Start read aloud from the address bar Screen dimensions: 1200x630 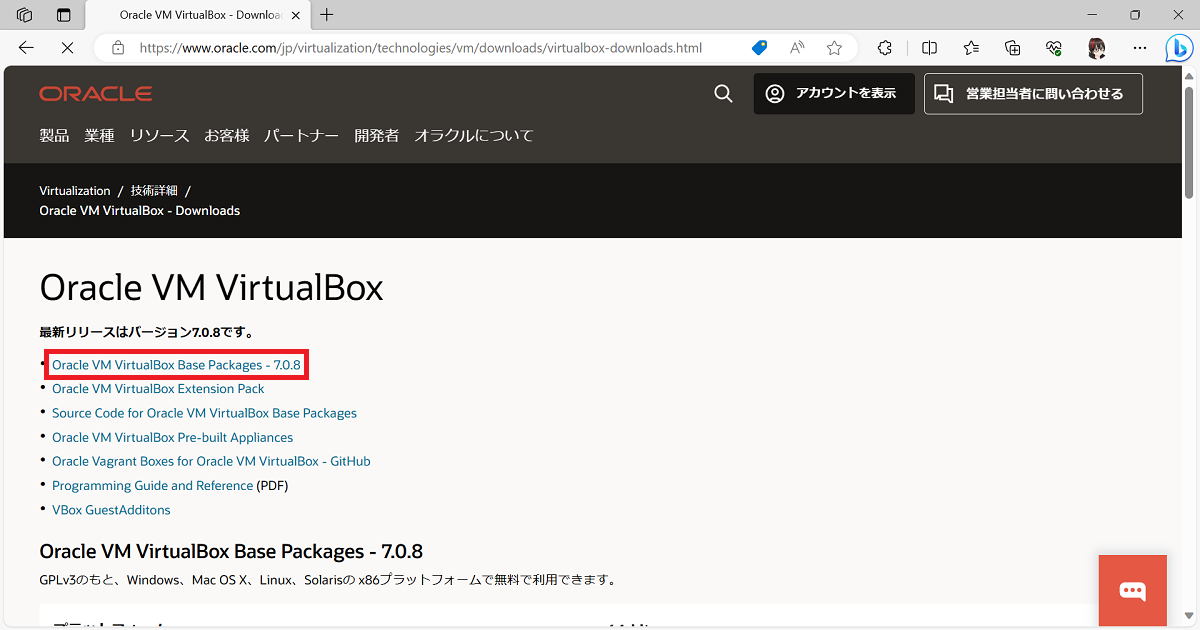click(796, 47)
